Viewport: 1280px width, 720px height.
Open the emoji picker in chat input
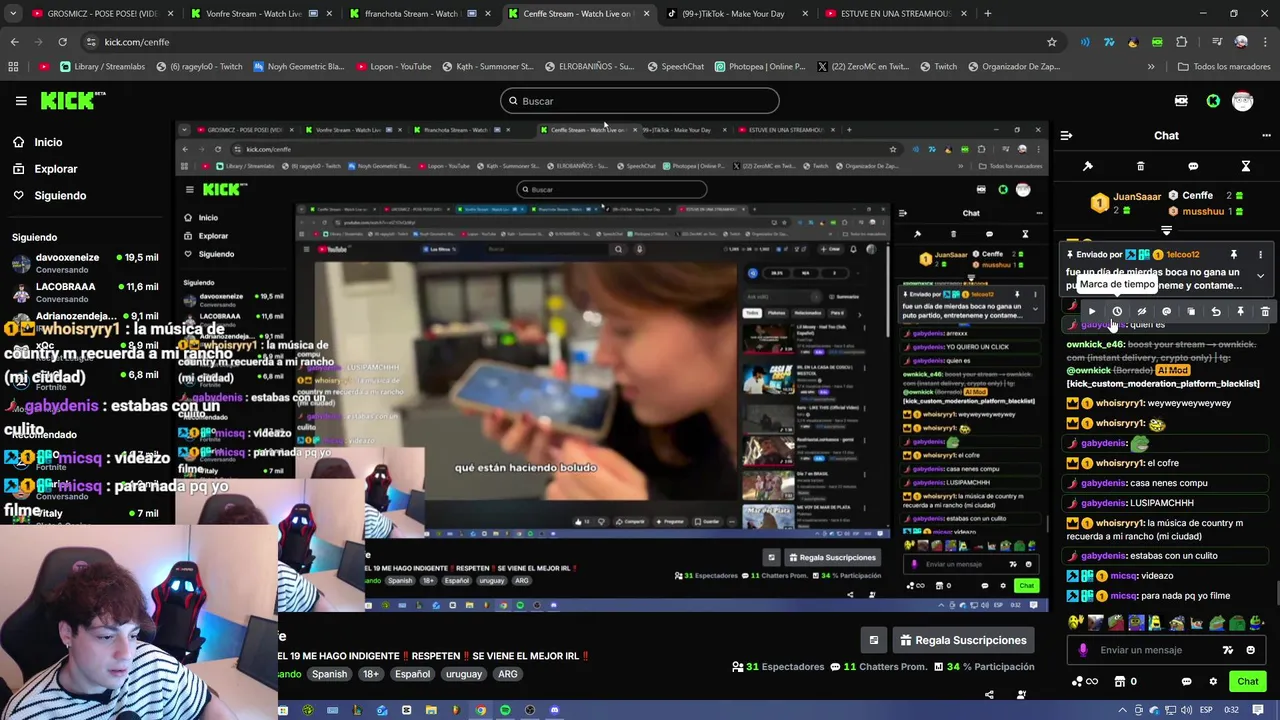[1250, 650]
